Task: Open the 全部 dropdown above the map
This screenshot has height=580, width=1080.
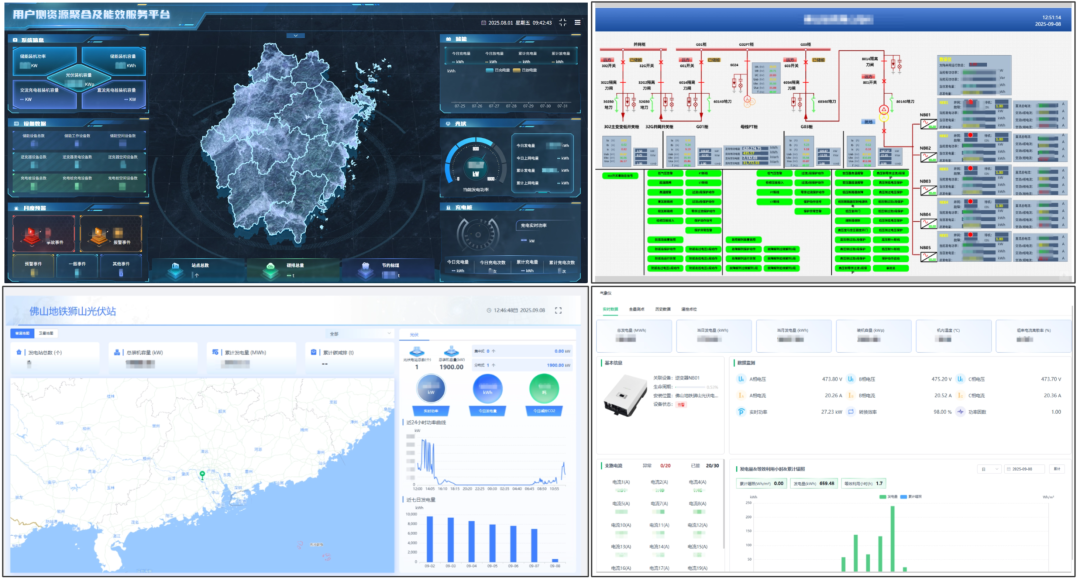Action: tap(360, 333)
